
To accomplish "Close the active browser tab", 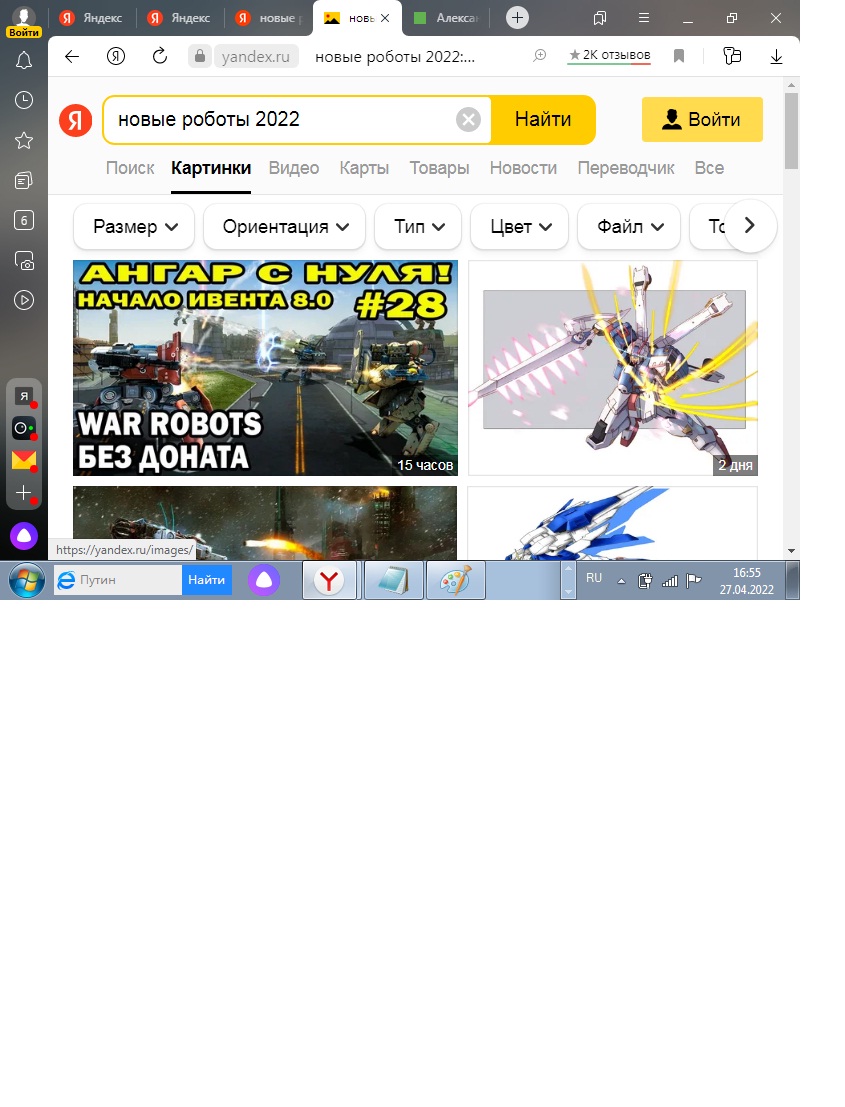I will pos(385,18).
